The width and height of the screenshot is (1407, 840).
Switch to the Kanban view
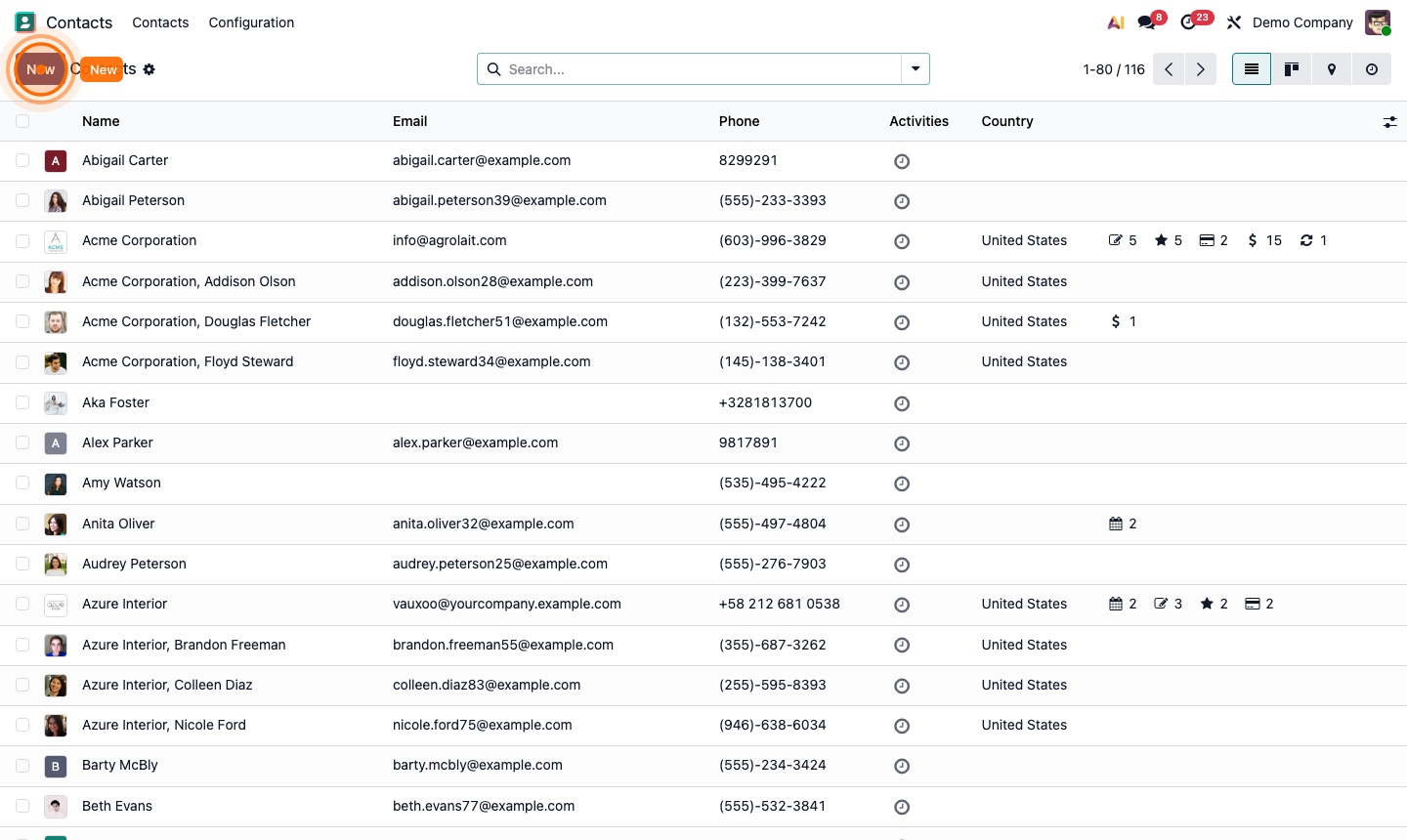click(1291, 68)
